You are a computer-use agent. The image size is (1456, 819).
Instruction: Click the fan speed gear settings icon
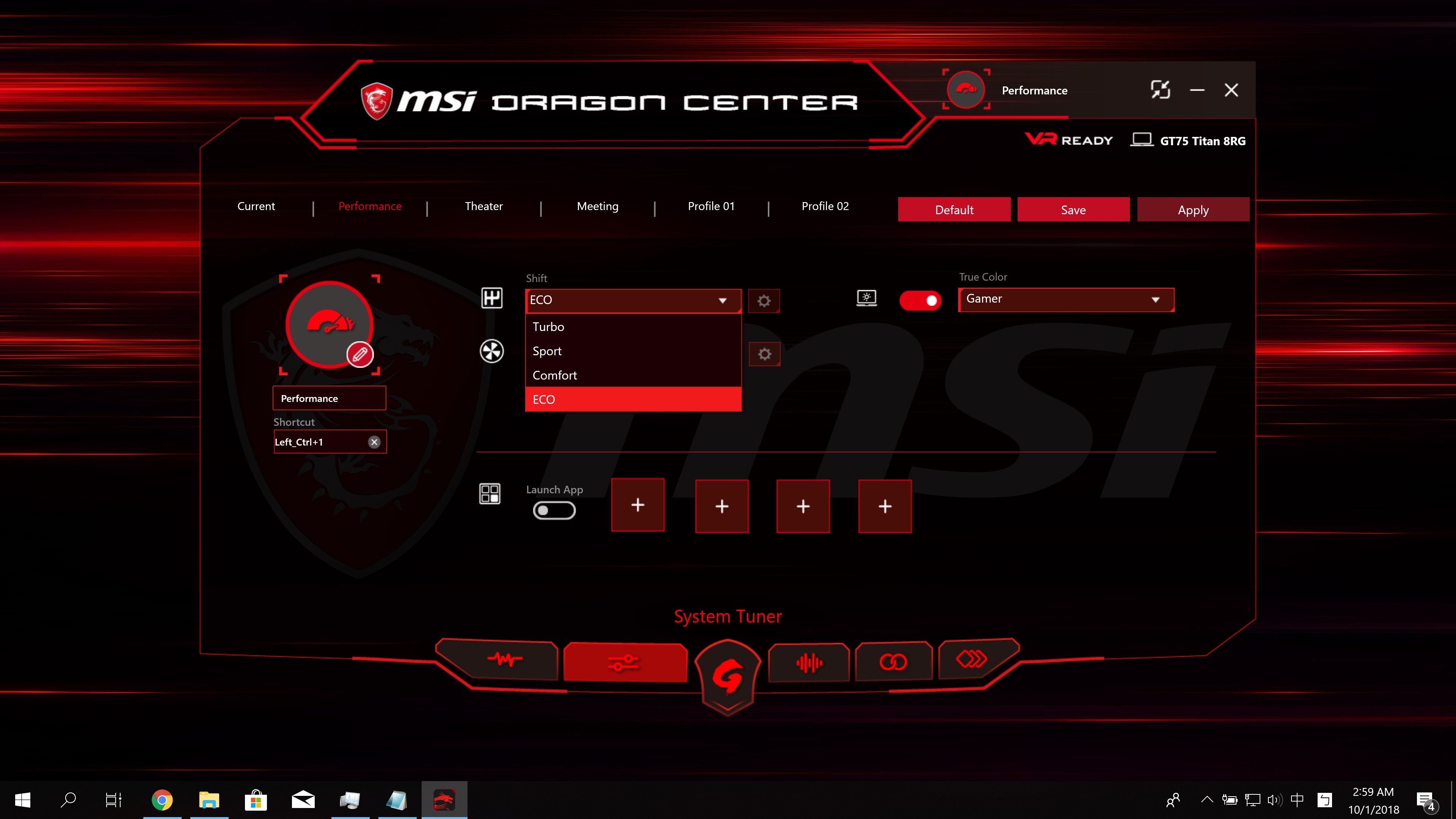(764, 354)
